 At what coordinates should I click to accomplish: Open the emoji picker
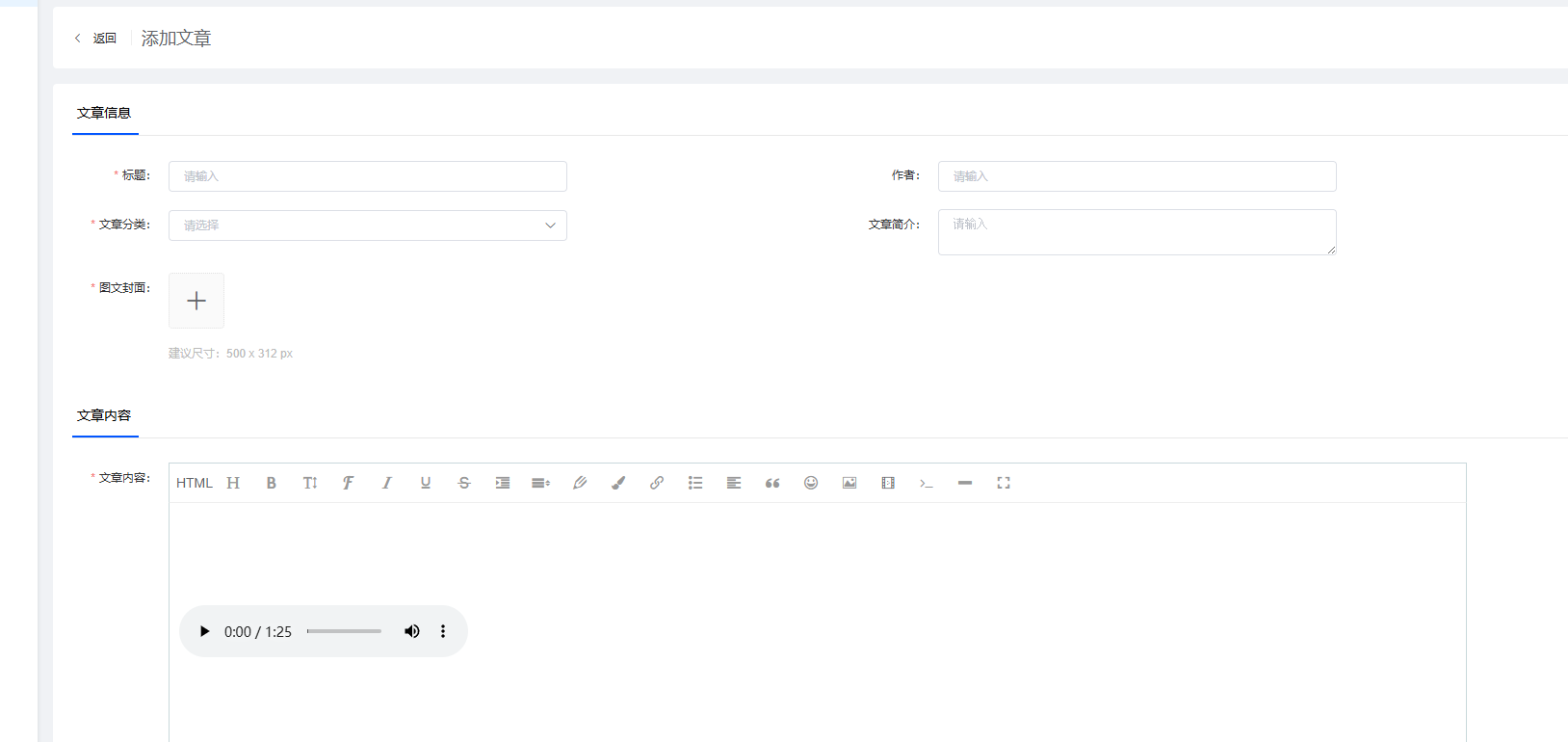coord(811,483)
